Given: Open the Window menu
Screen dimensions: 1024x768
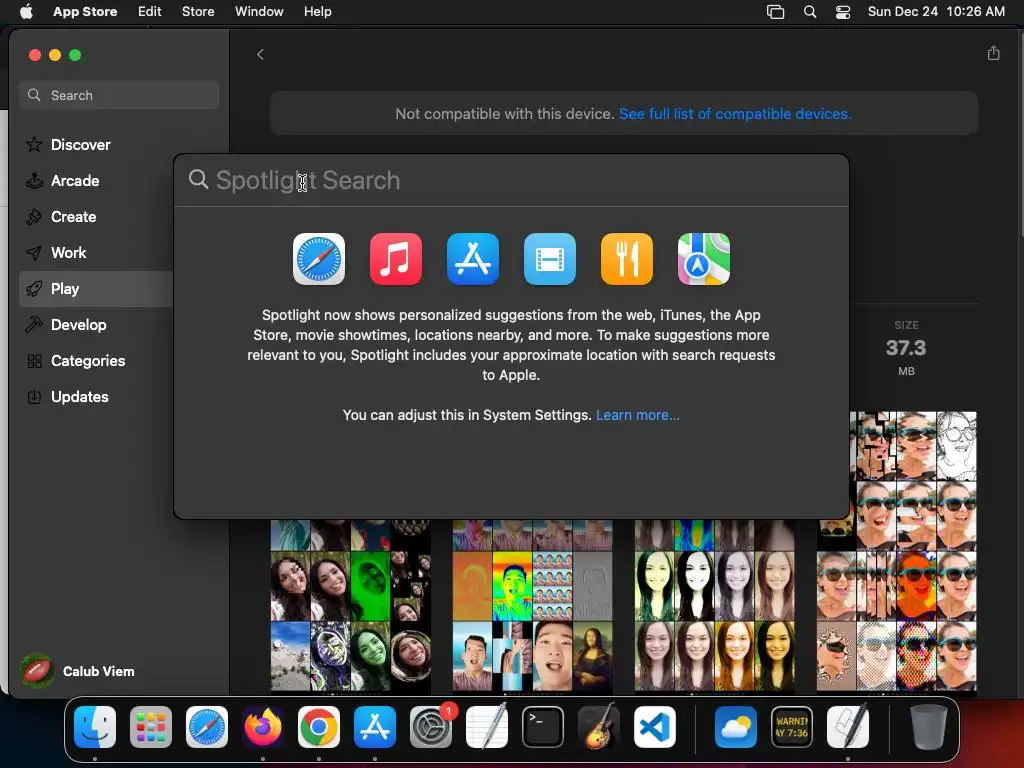Looking at the screenshot, I should point(259,11).
